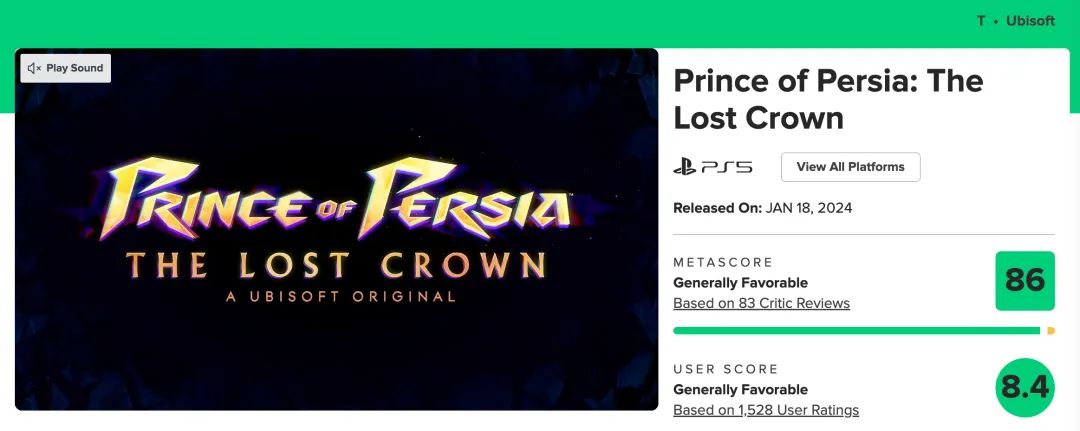
Task: Click the METASCORE section label
Action: point(723,262)
